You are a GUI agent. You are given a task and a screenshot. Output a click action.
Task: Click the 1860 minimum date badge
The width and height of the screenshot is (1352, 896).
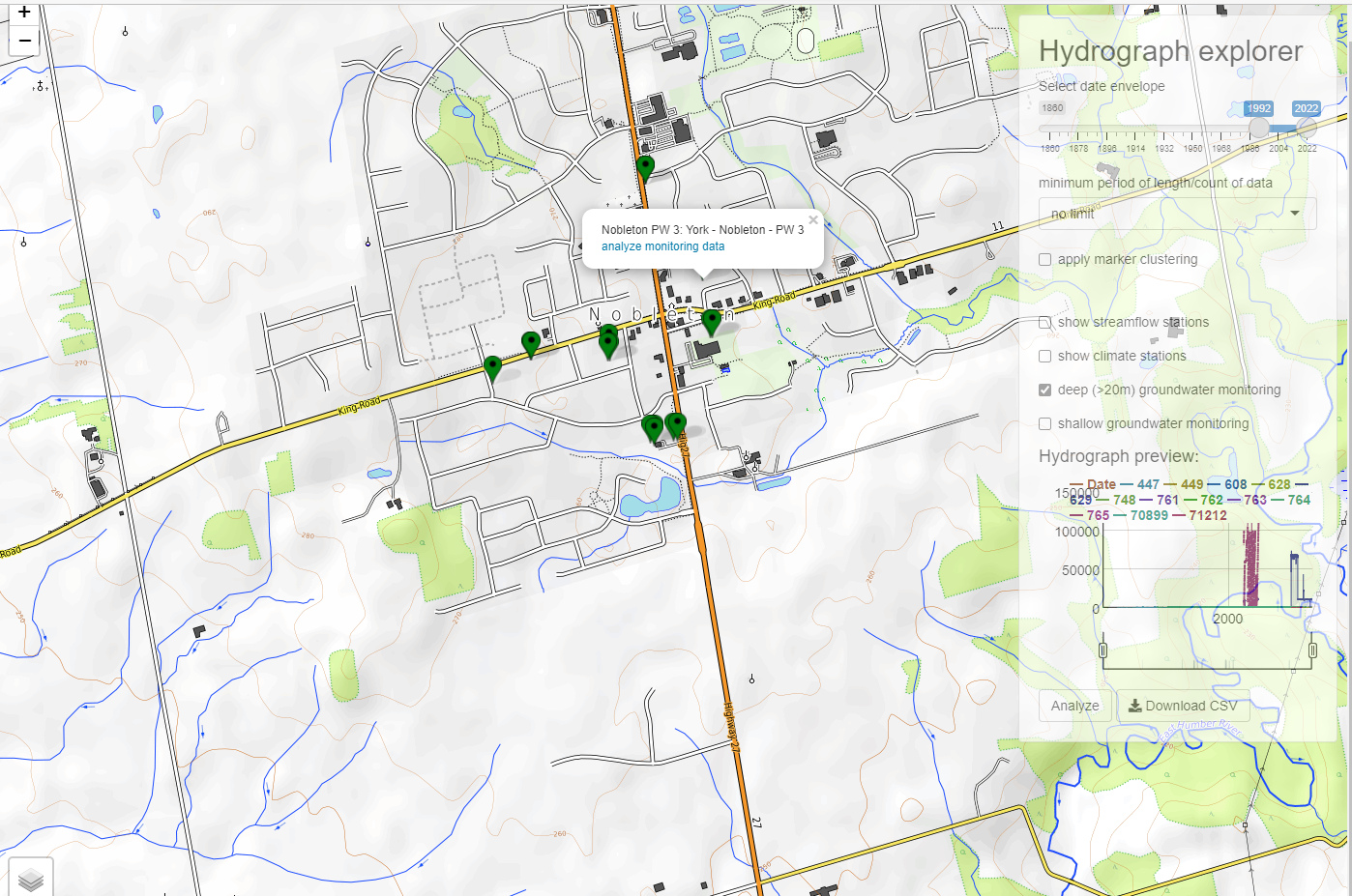1053,108
